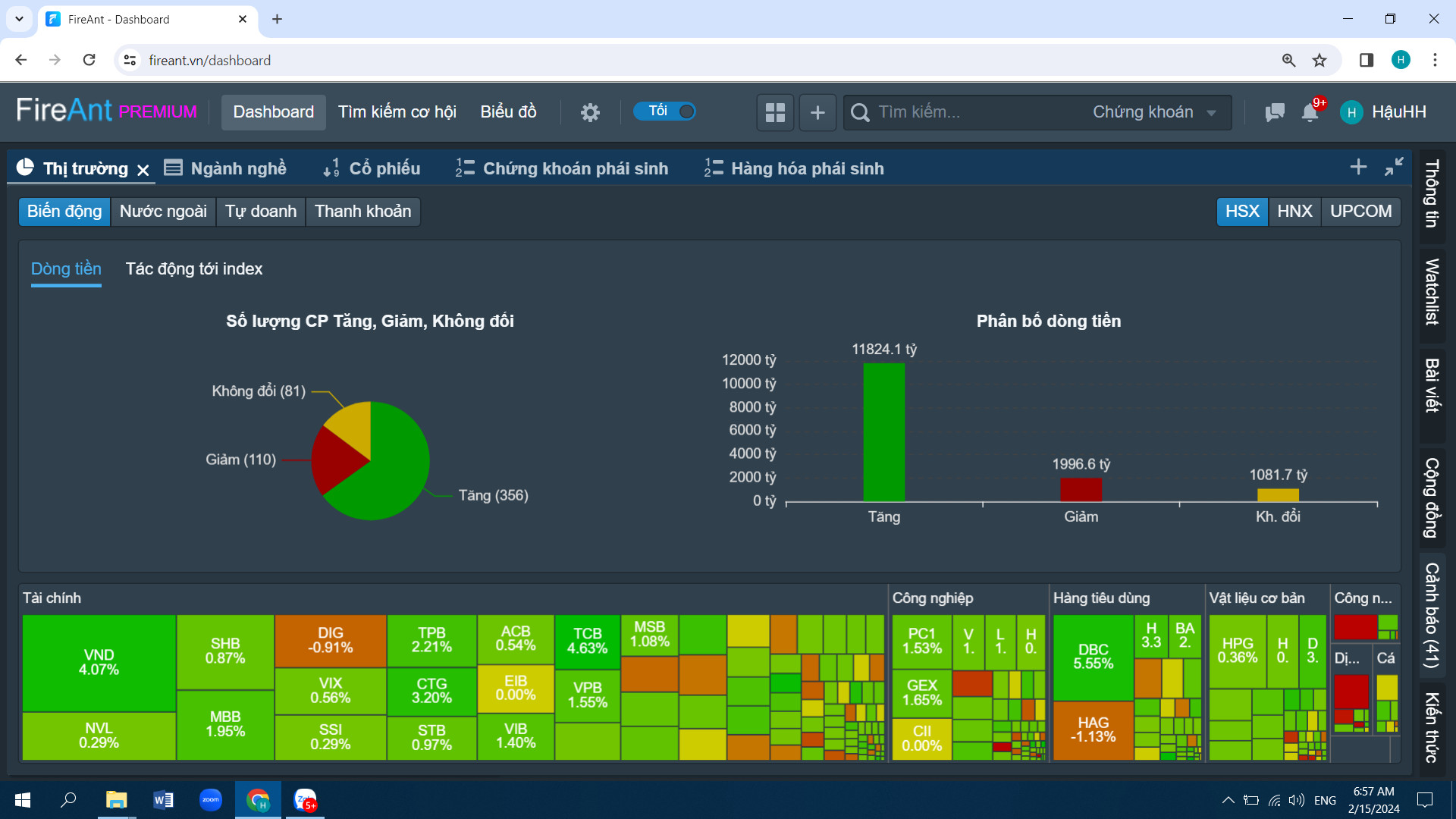Collapse the panel with shrink arrows icon
The image size is (1456, 819).
[x=1394, y=167]
